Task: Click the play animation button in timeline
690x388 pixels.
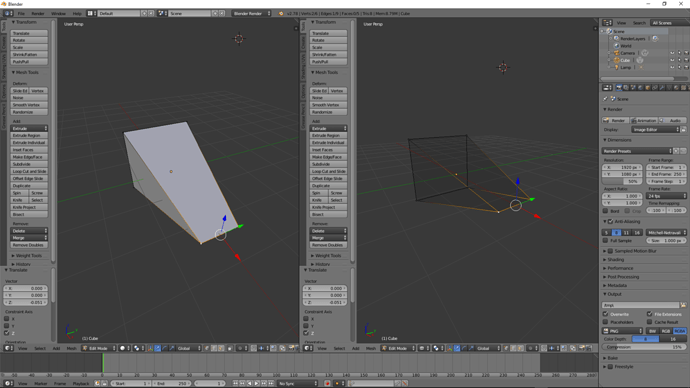Action: [x=257, y=384]
